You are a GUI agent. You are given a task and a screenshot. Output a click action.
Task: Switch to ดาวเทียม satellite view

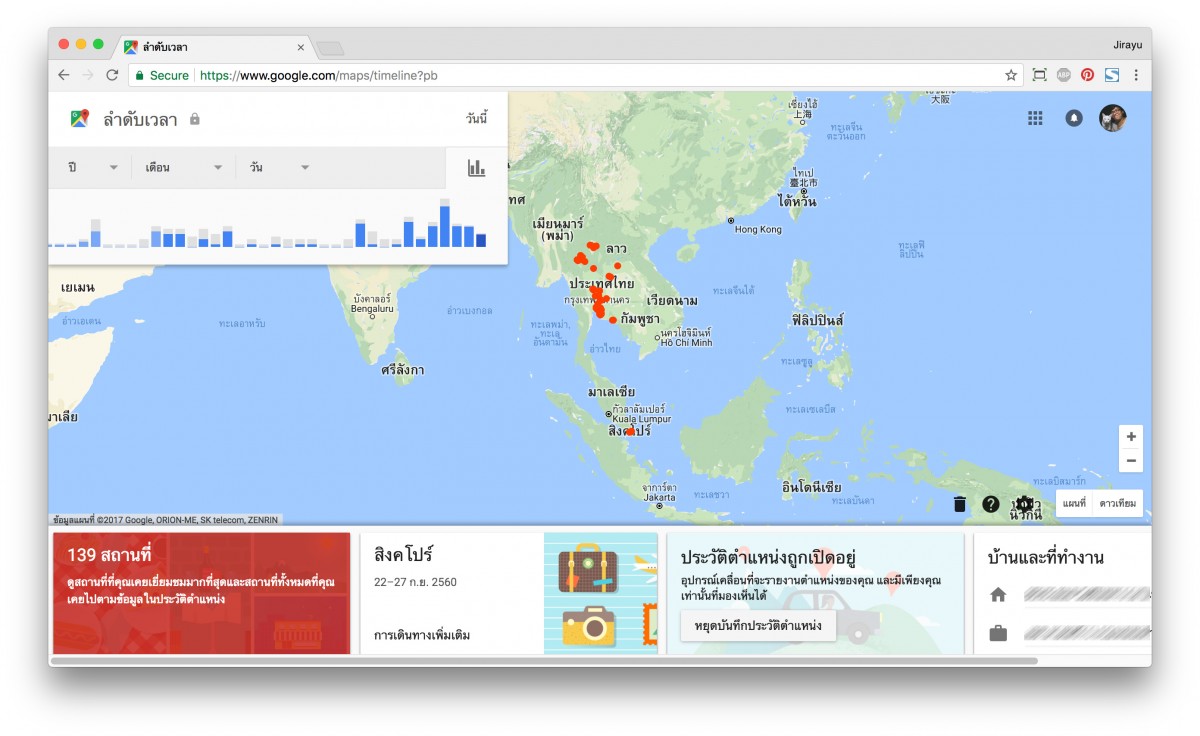tap(1117, 503)
